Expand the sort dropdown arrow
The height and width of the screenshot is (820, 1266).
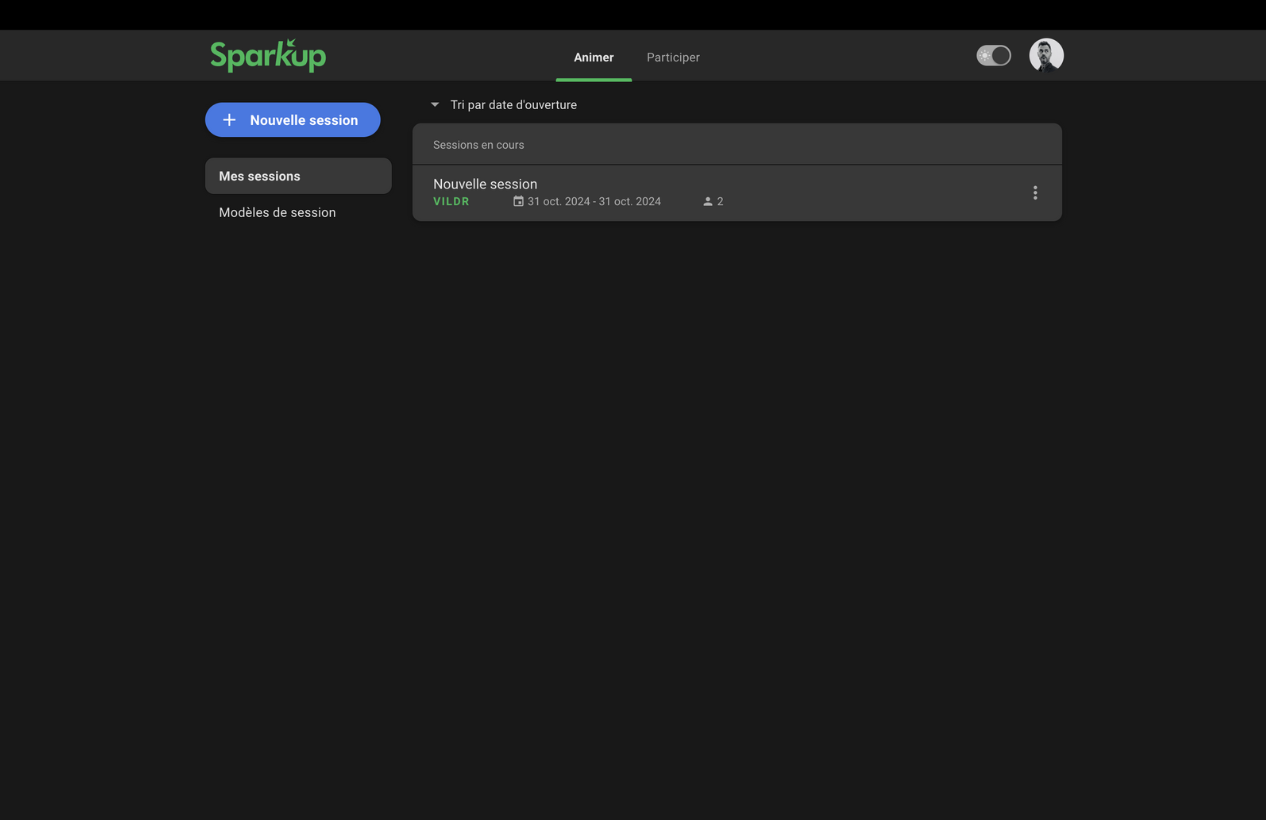click(435, 105)
